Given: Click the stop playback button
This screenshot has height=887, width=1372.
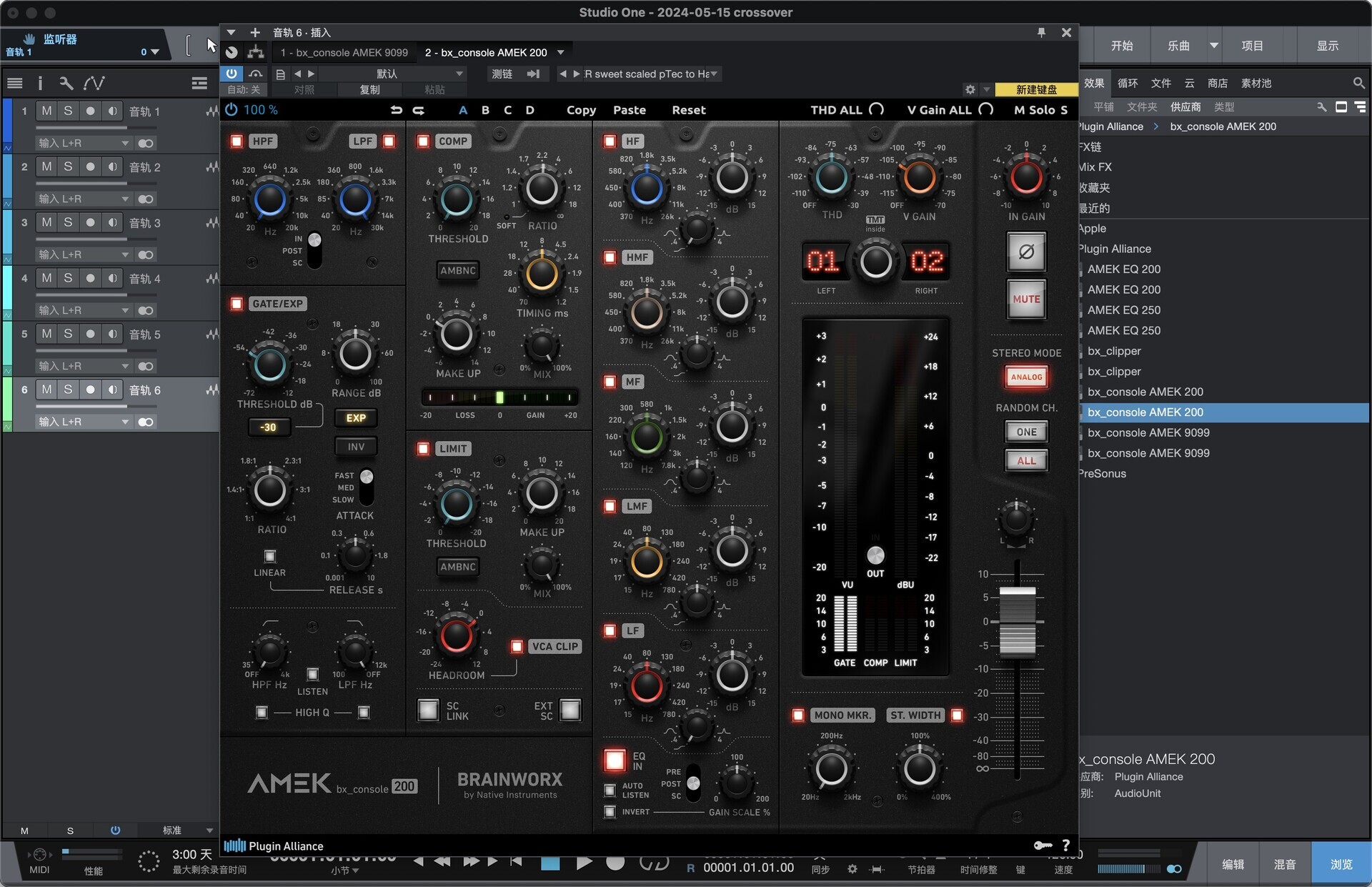Looking at the screenshot, I should point(550,863).
